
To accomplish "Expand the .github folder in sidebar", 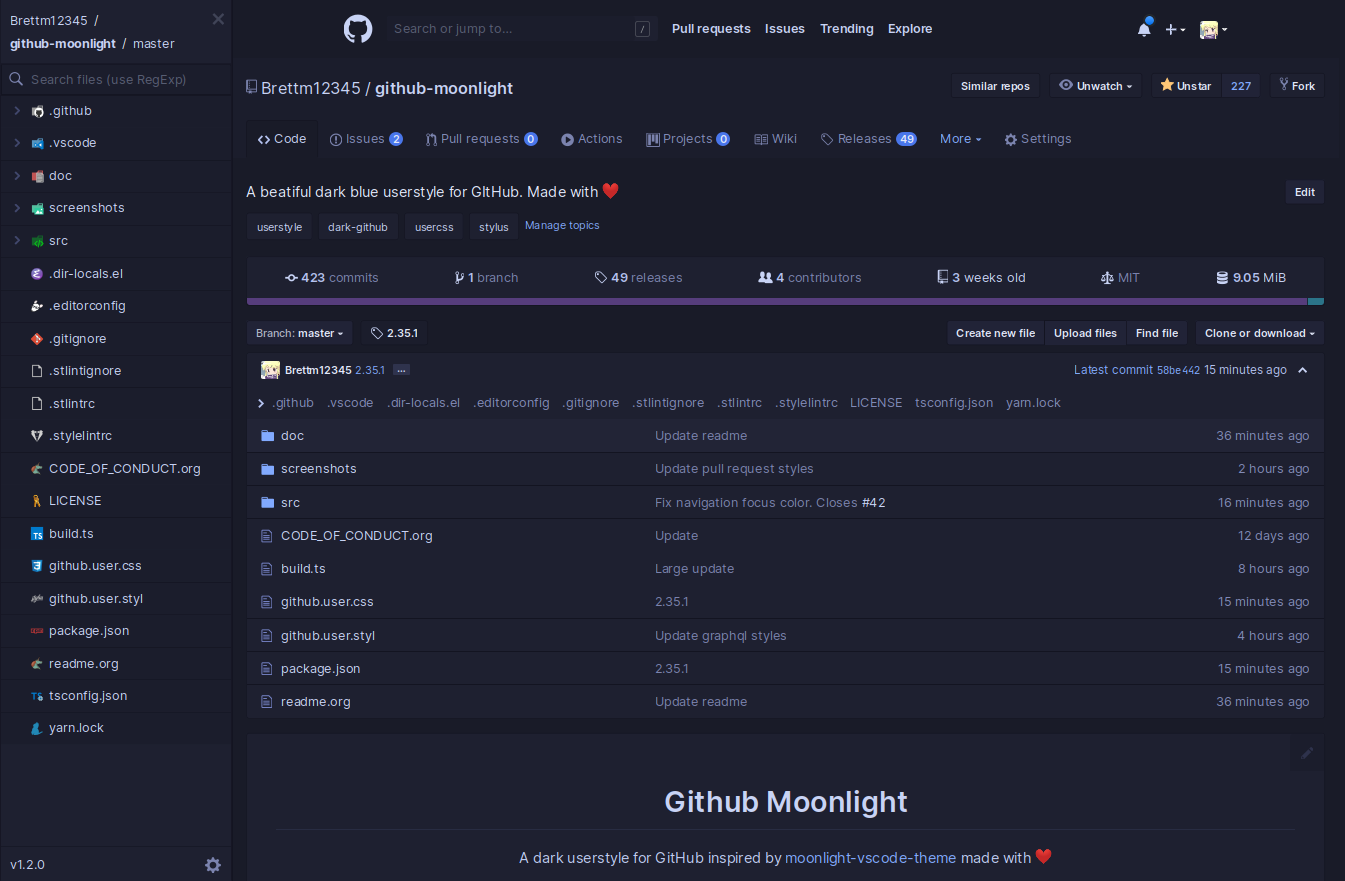I will [17, 111].
